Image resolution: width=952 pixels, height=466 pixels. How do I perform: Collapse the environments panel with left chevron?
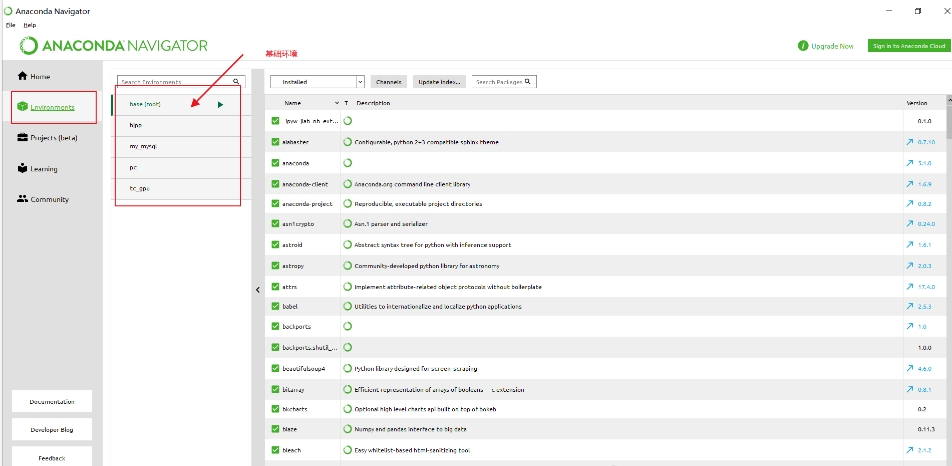click(258, 289)
